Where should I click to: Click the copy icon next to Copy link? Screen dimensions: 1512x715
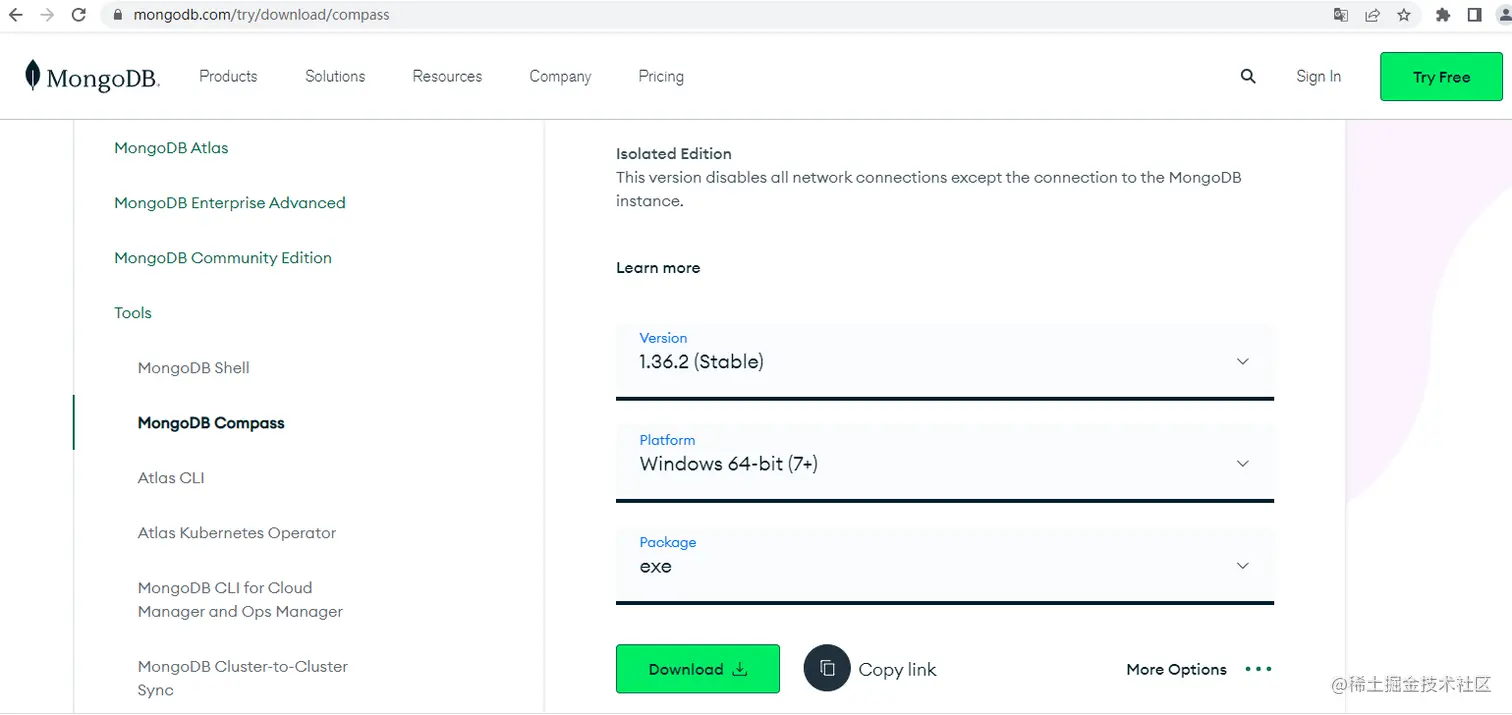(827, 668)
